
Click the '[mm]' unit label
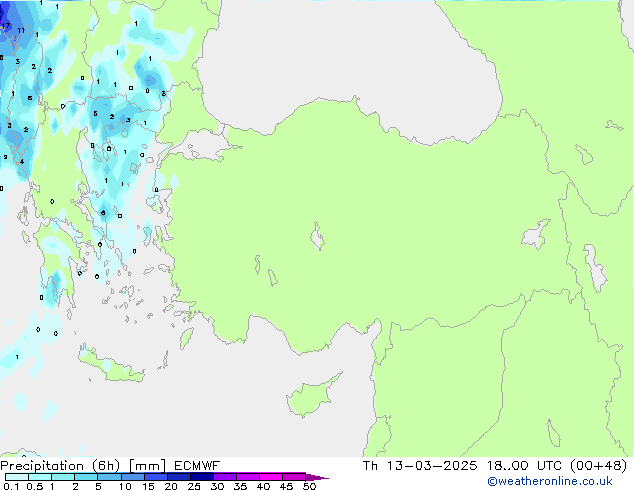[147, 466]
